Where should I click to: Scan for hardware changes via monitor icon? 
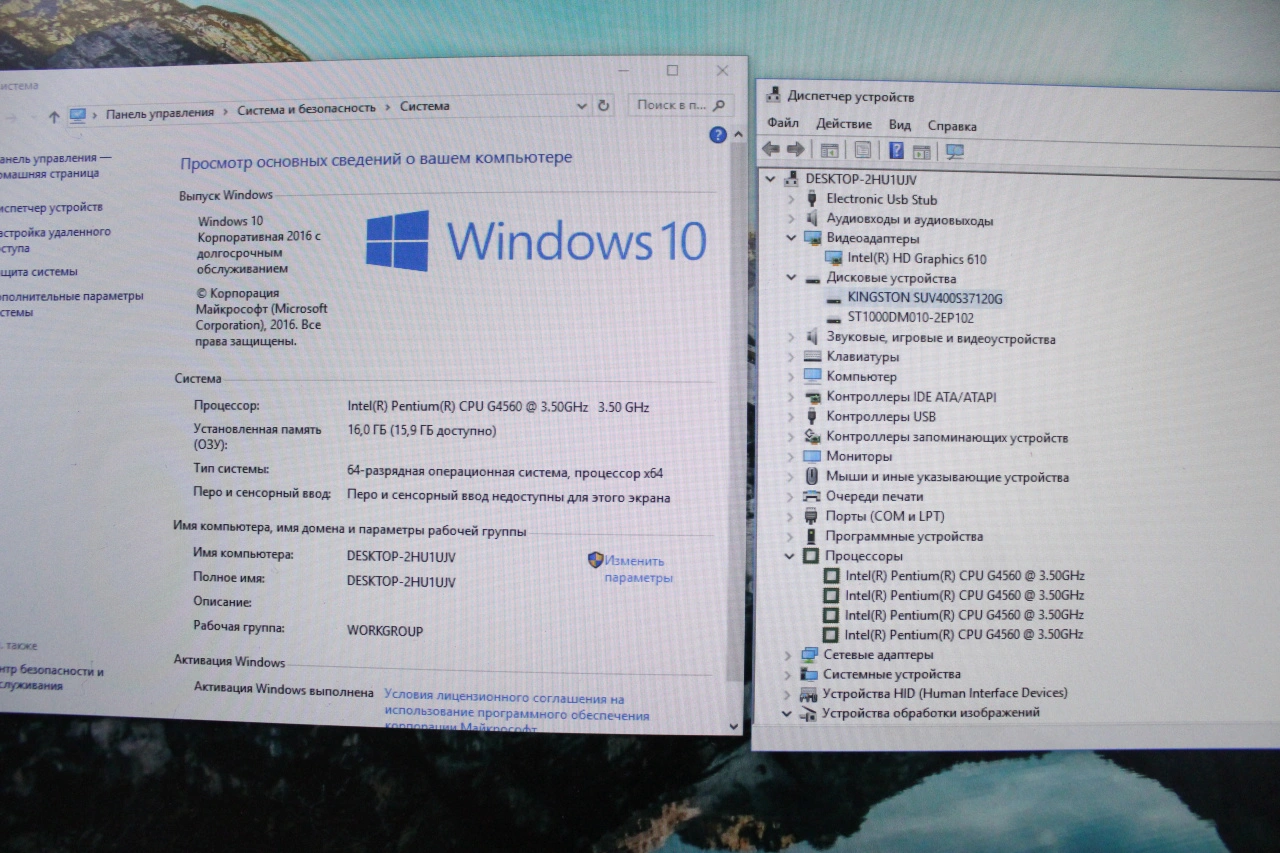click(955, 151)
